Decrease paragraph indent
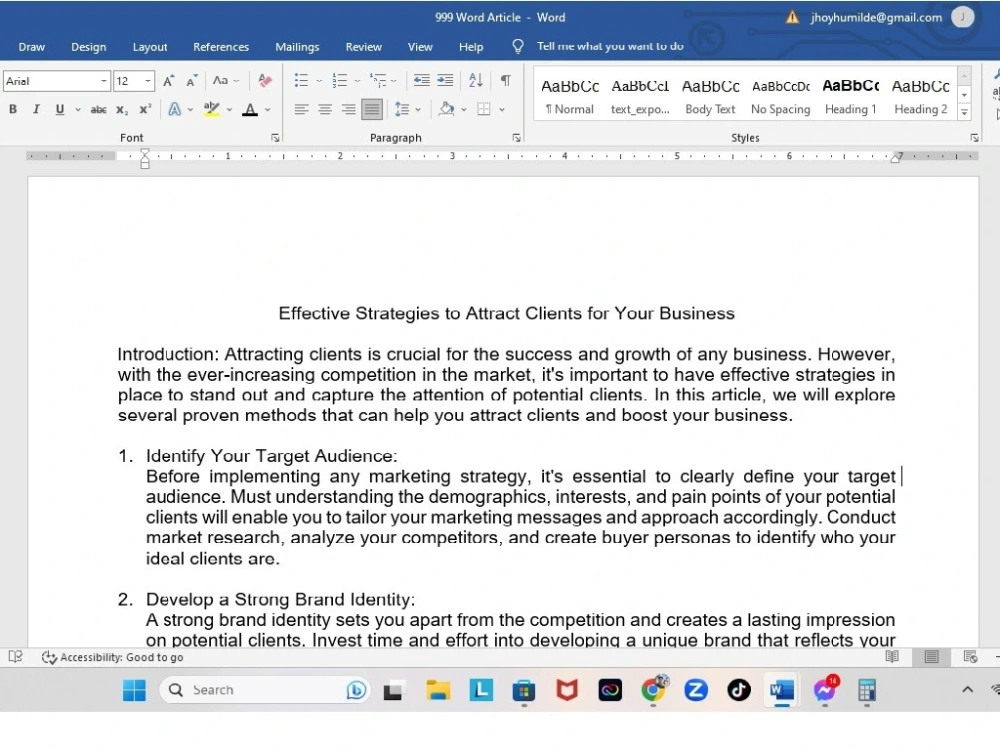The width and height of the screenshot is (1000, 750). (422, 80)
